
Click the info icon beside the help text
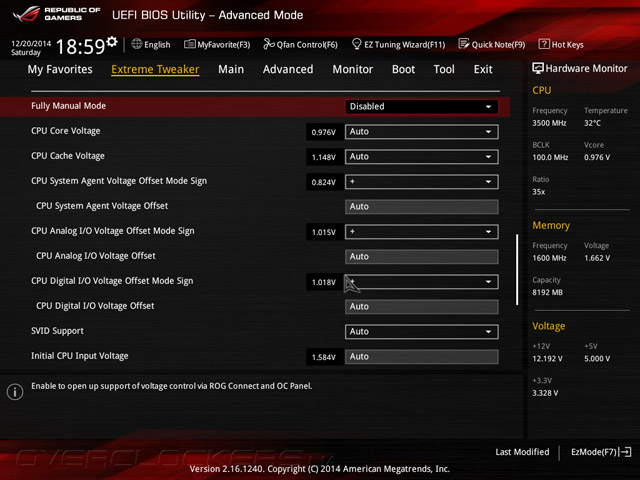[15, 392]
